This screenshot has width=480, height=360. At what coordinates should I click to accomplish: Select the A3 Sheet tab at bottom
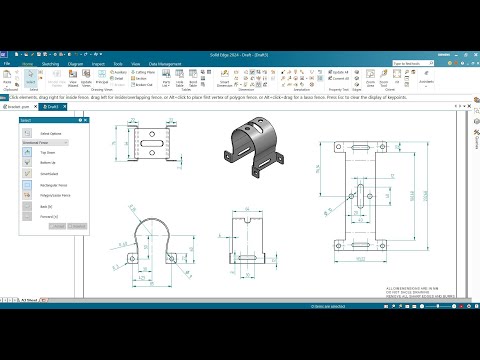[x=29, y=300]
